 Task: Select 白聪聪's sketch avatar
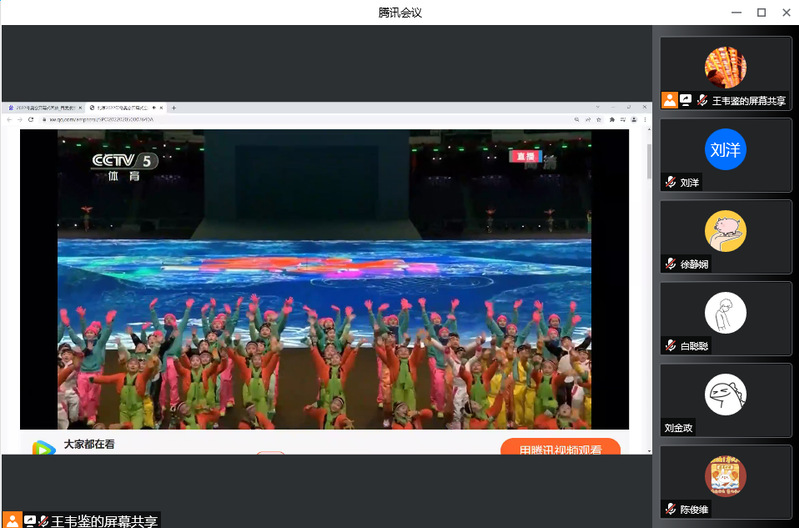[725, 312]
